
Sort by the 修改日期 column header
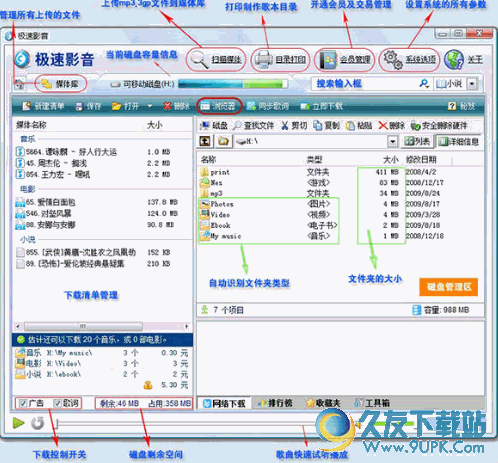(421, 160)
